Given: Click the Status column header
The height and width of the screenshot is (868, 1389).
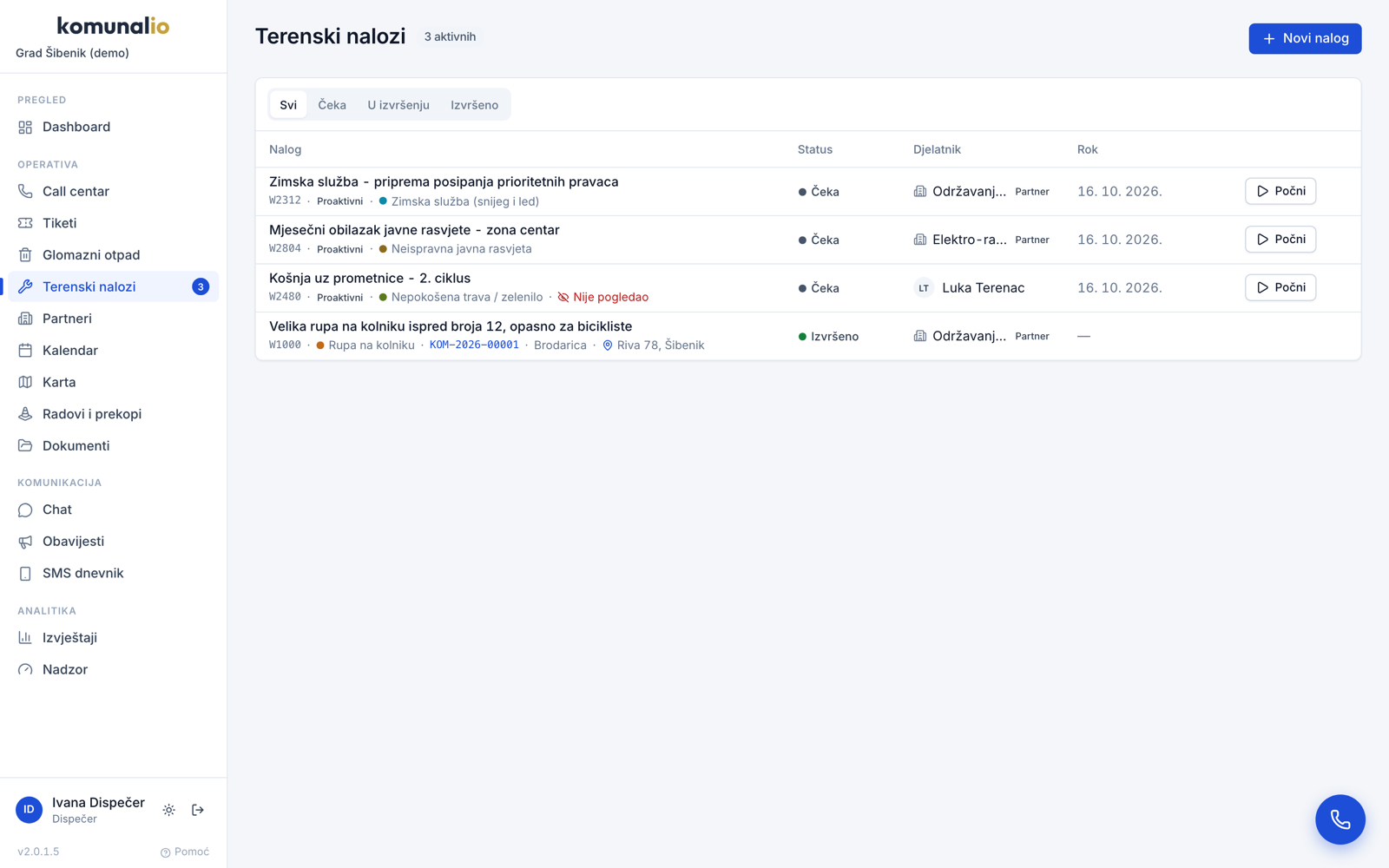Looking at the screenshot, I should (815, 149).
